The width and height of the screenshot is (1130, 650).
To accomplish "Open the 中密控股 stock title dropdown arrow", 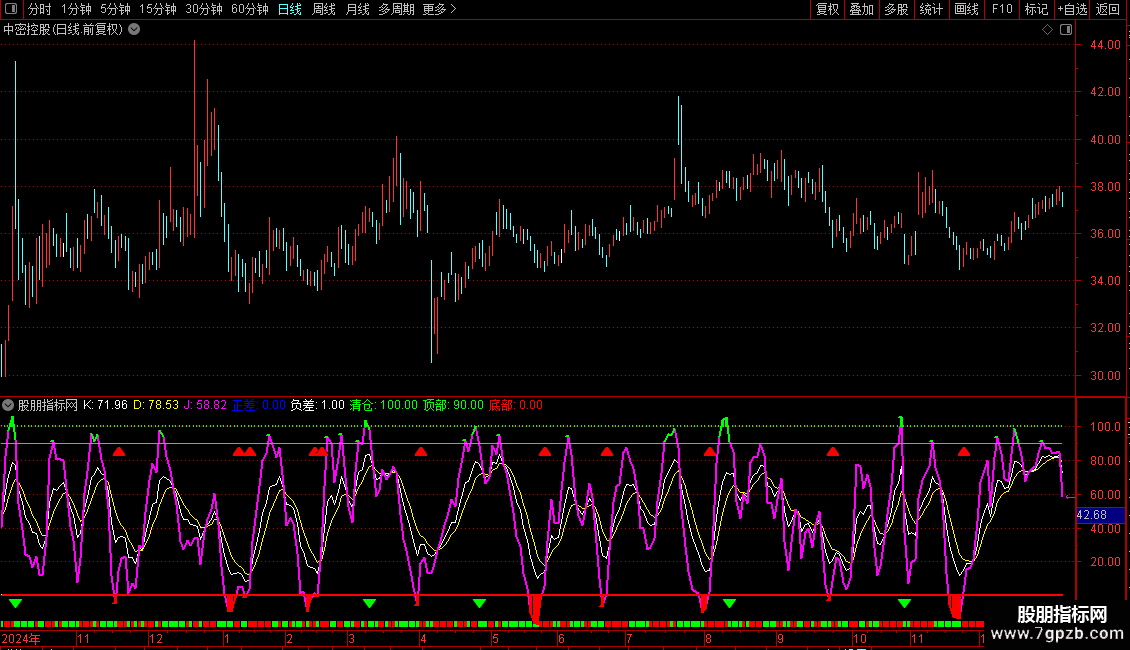I will tap(134, 29).
